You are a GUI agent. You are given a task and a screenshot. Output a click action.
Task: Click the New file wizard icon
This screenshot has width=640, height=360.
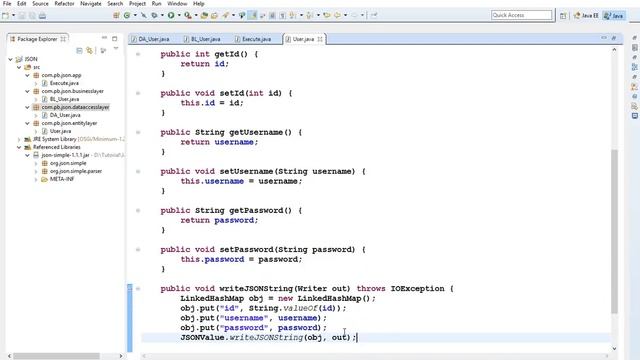coord(5,16)
